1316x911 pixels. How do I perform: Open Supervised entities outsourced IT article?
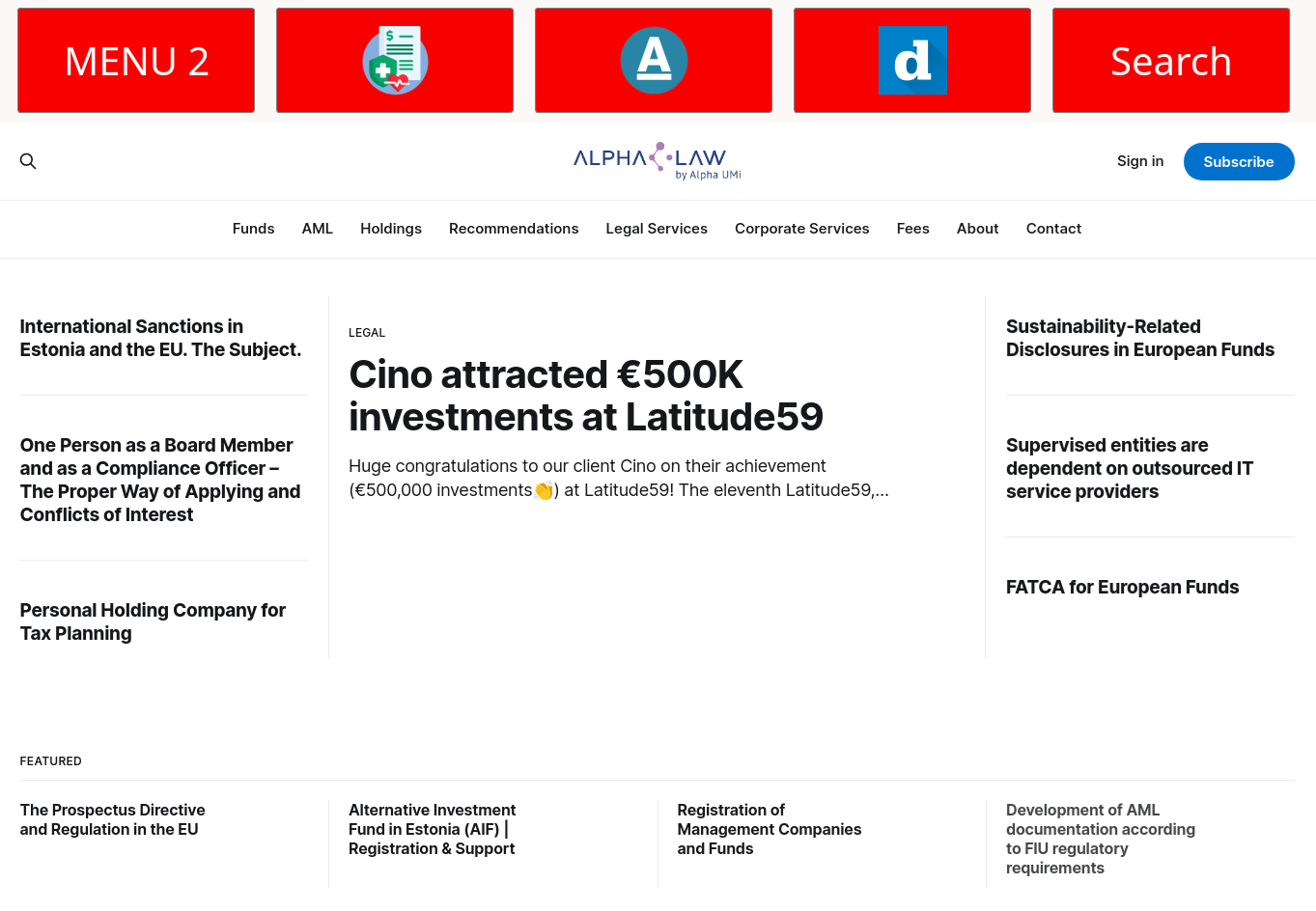[1130, 468]
